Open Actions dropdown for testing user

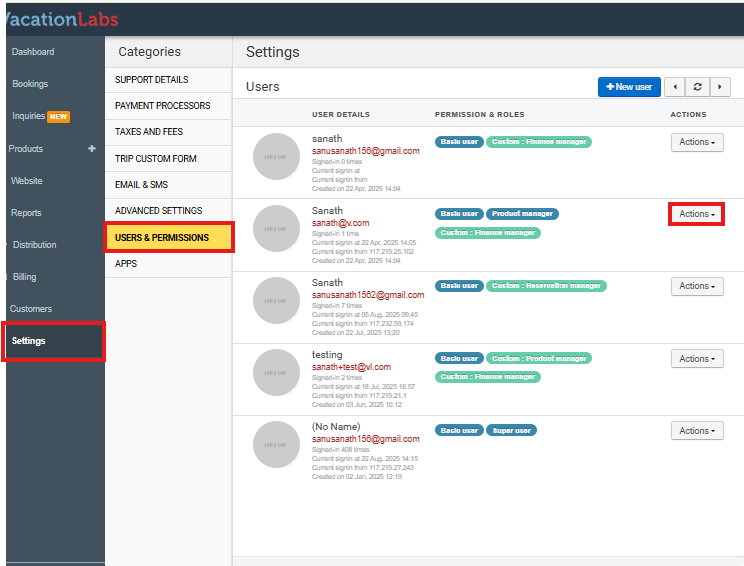tap(697, 358)
